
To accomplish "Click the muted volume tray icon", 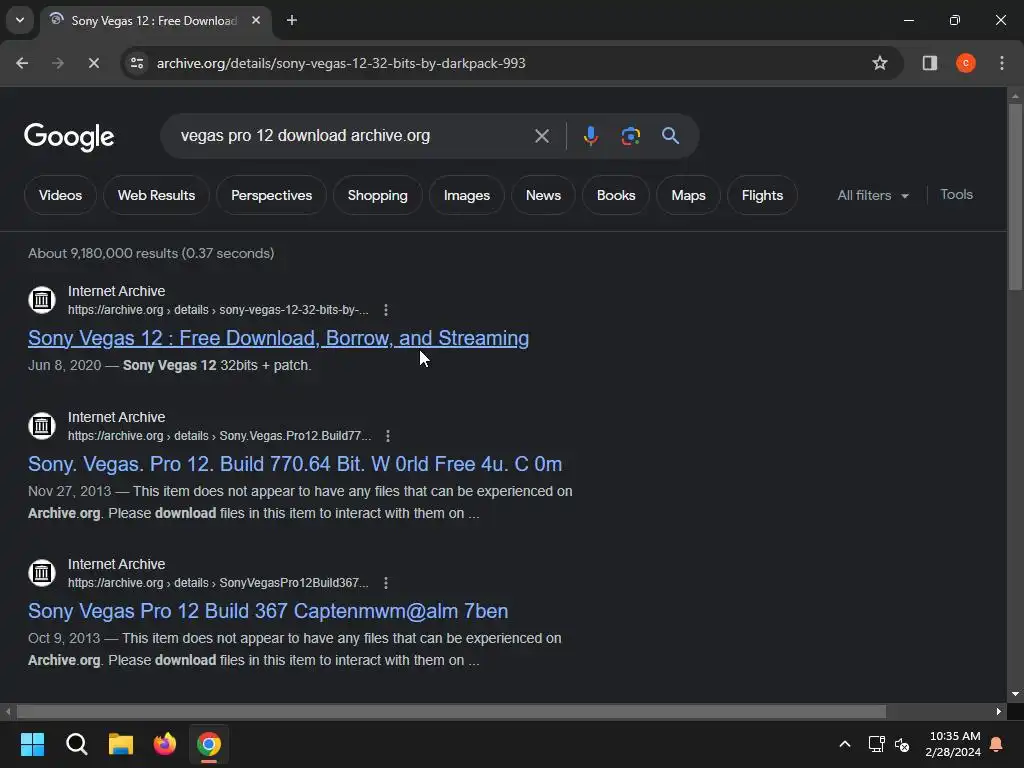I will 902,744.
